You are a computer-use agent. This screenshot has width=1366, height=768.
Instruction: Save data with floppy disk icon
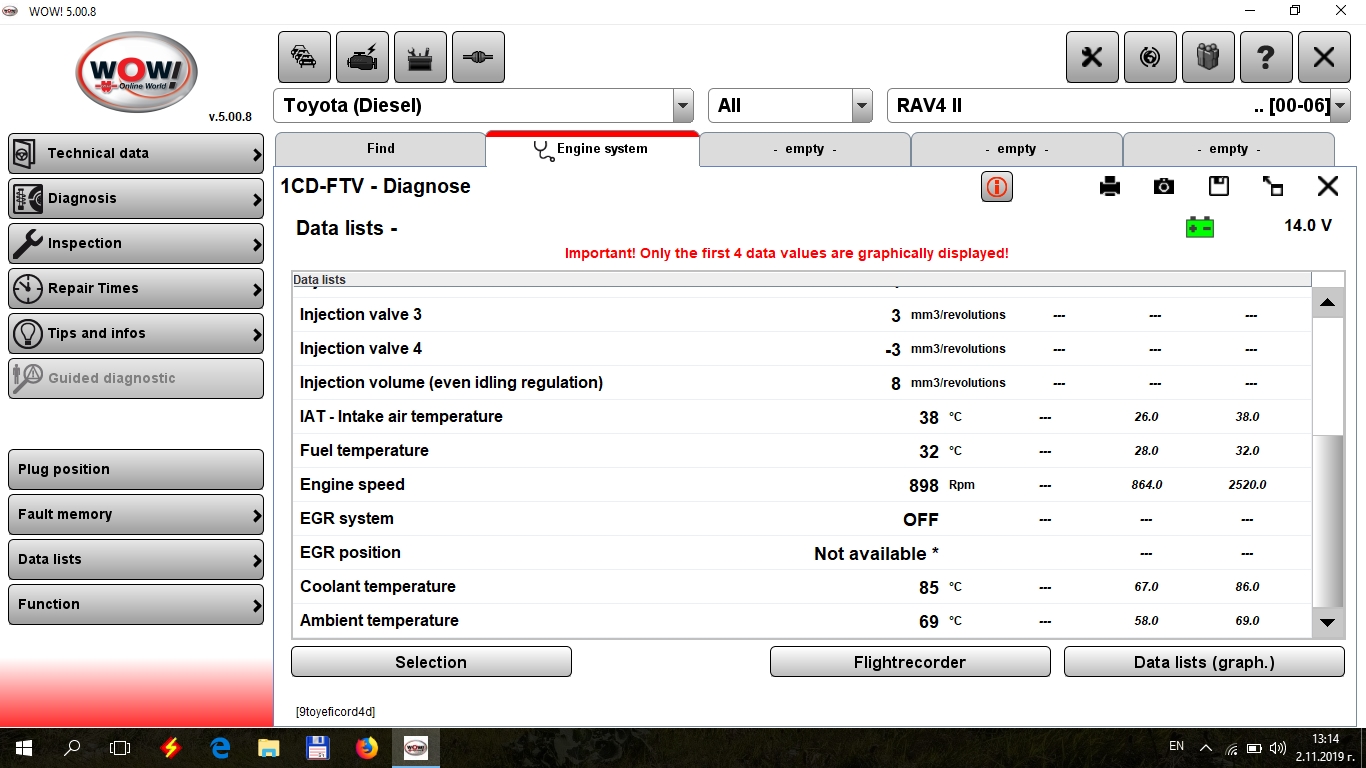click(1218, 186)
